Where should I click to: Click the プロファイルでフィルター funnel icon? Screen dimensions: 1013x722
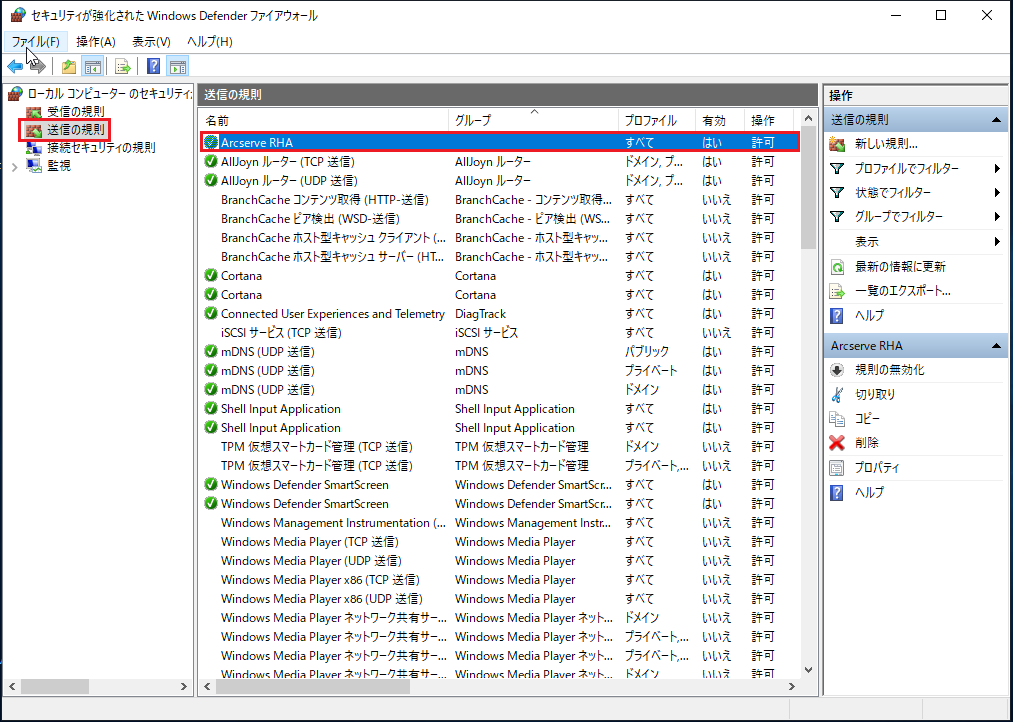click(837, 169)
